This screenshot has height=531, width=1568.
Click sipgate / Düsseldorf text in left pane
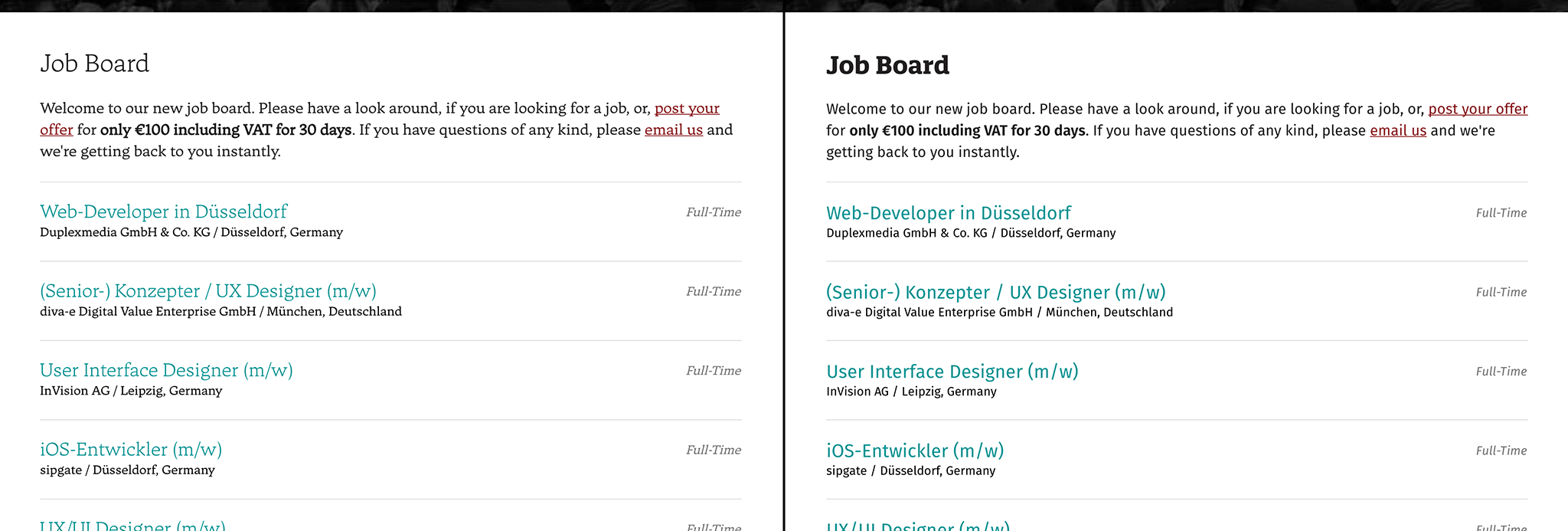pos(127,470)
